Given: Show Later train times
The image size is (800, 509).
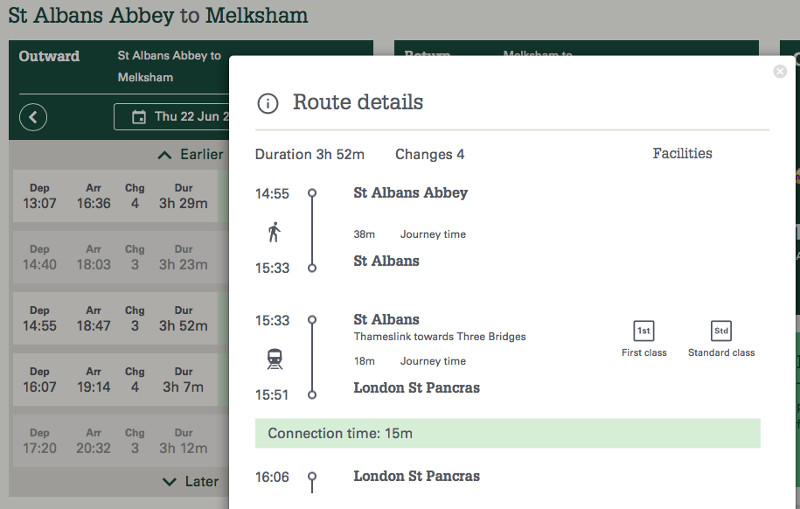Looking at the screenshot, I should tap(190, 481).
